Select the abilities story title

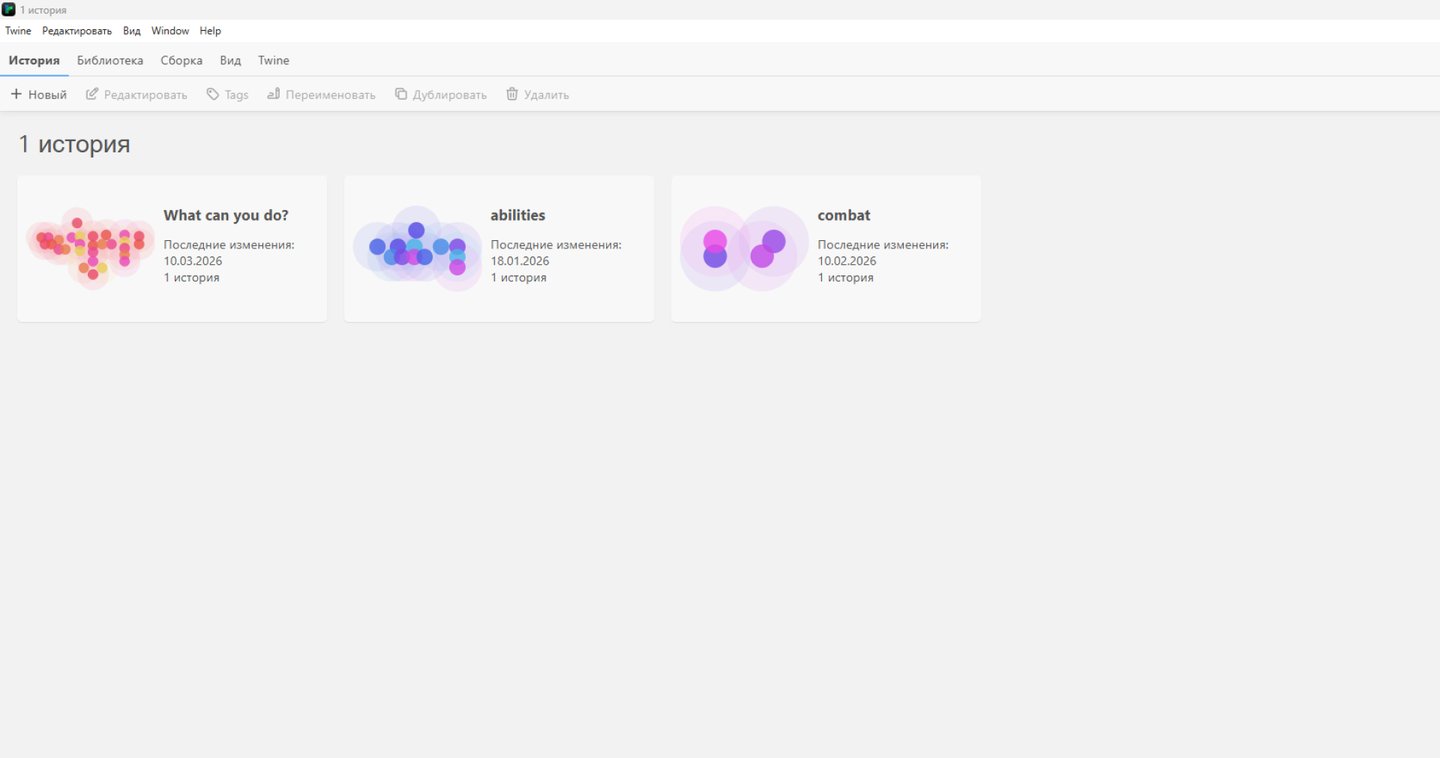tap(518, 215)
